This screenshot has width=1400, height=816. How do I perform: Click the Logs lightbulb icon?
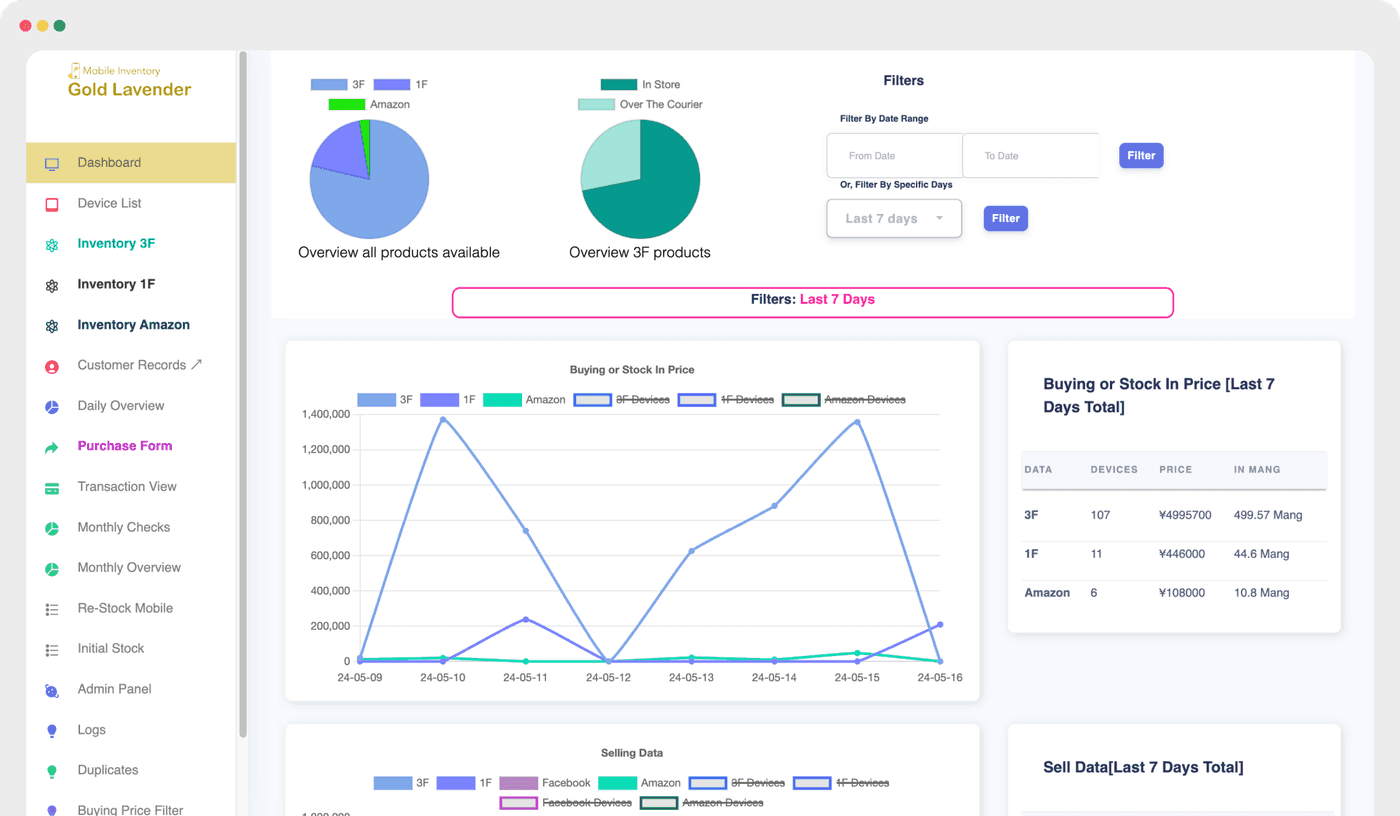click(52, 731)
